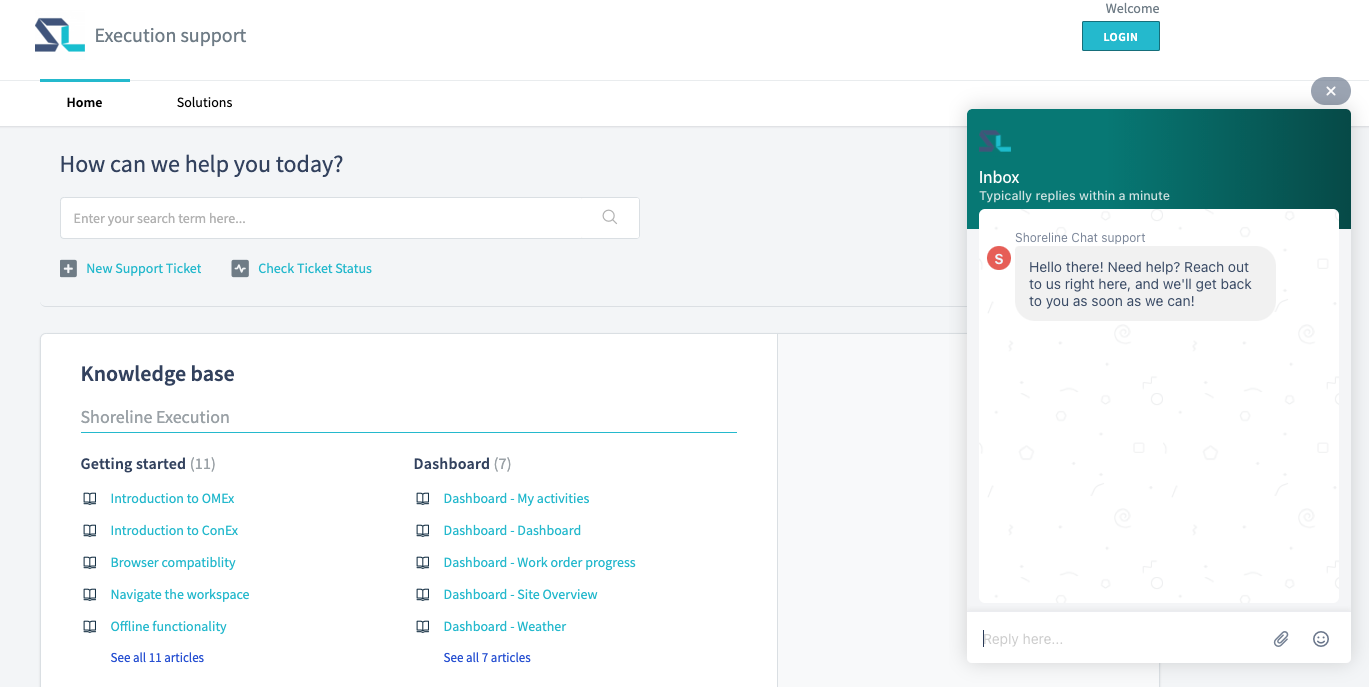Screen dimensions: 1369x687
Task: Click book icon next to Dashboard - Dashboard
Action: (423, 530)
